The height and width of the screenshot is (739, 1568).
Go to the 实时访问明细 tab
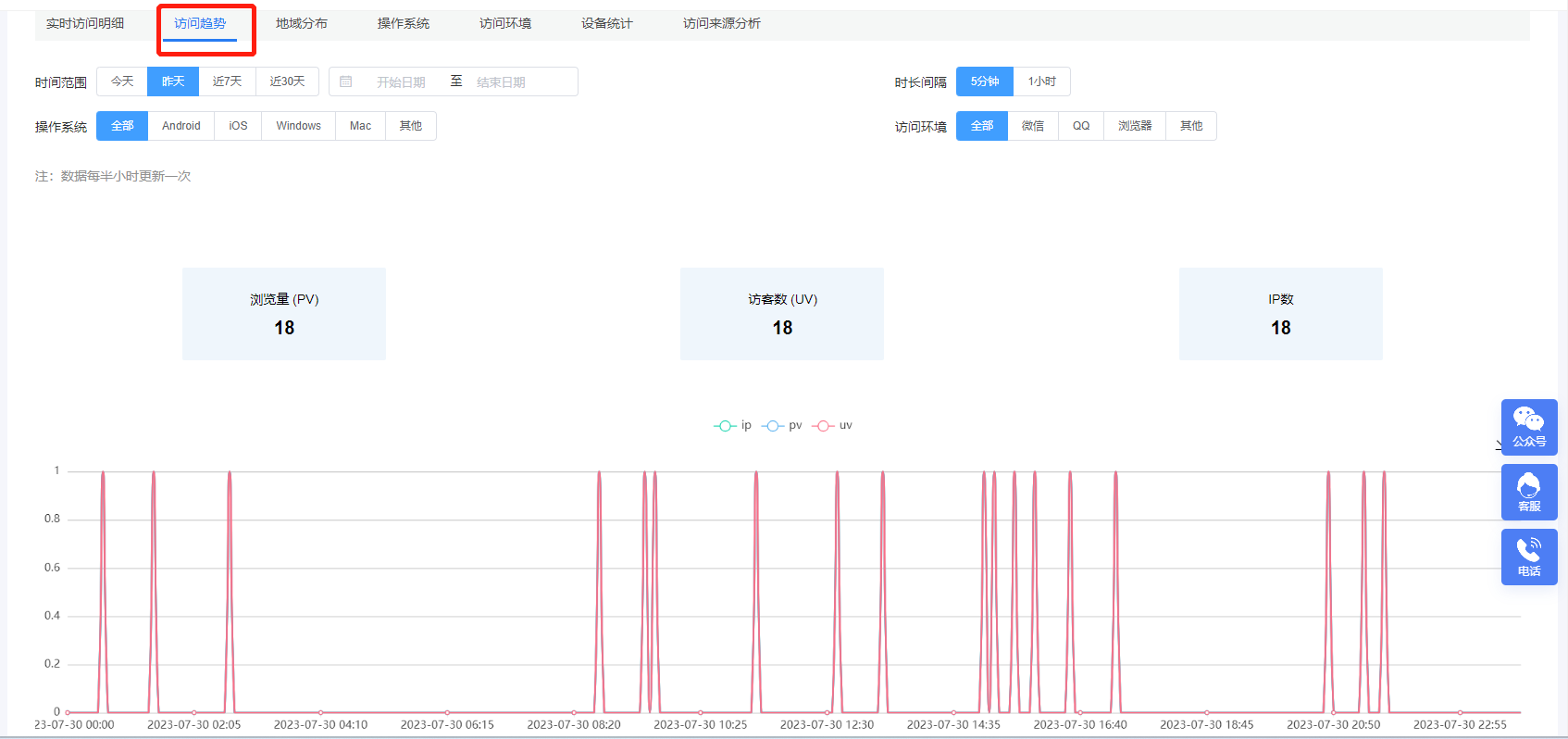click(x=85, y=23)
